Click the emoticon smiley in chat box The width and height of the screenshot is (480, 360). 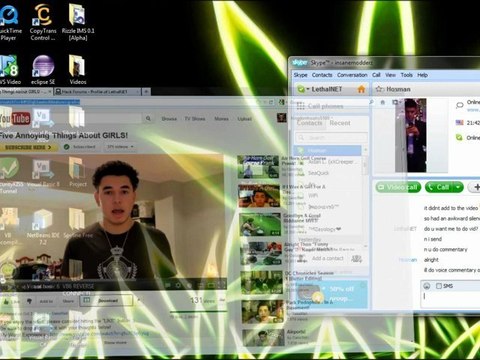426,286
